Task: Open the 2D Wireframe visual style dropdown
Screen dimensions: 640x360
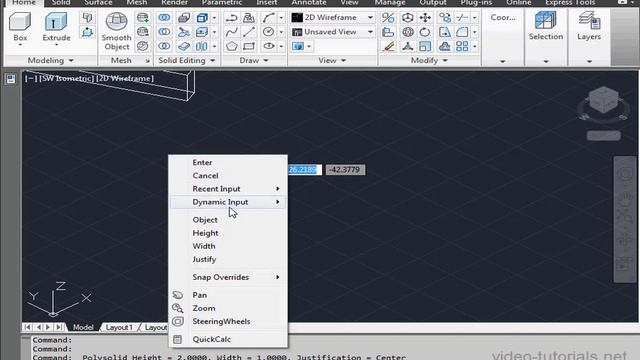Action: coord(332,18)
